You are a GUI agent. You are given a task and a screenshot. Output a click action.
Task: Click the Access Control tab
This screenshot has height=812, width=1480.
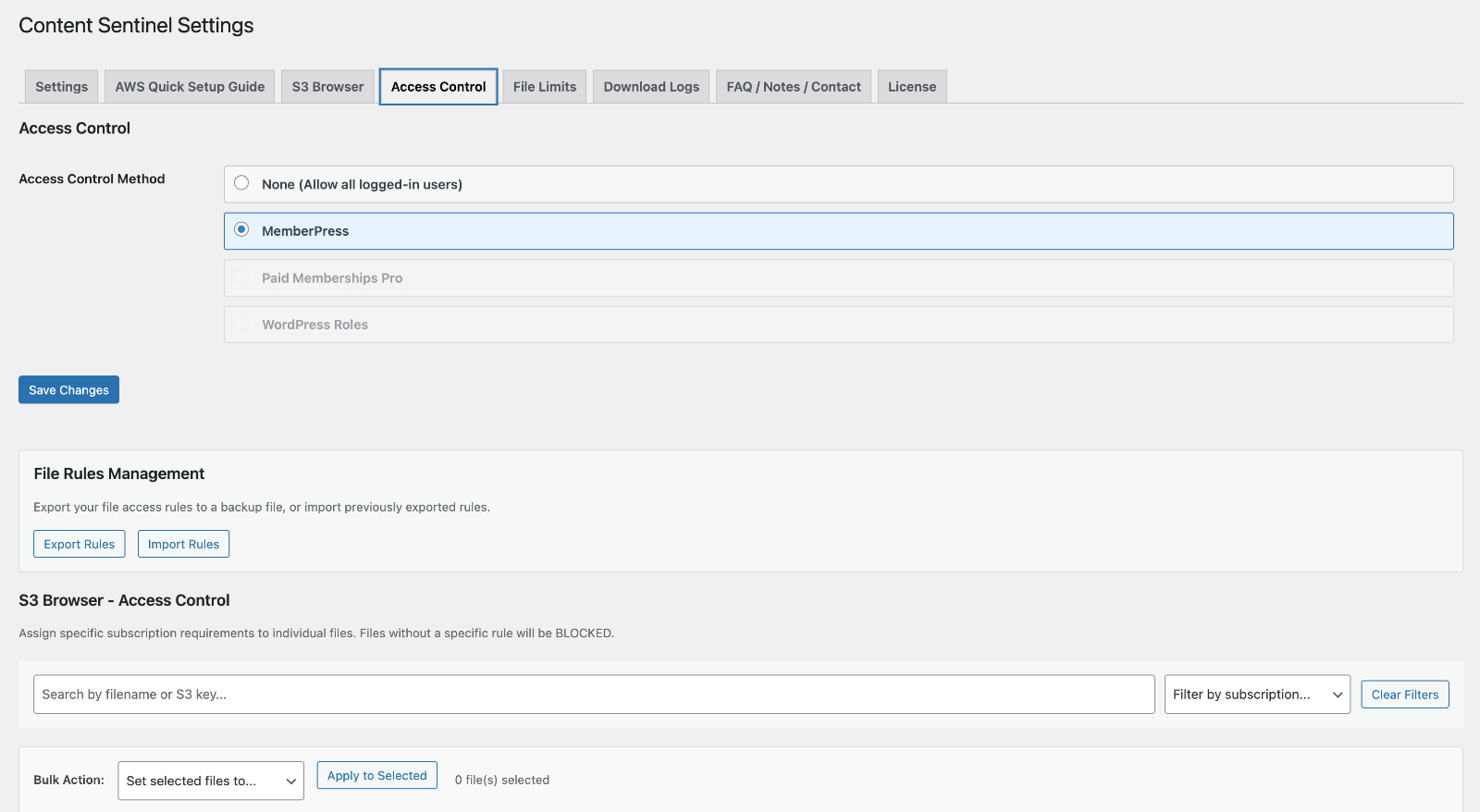pos(438,87)
